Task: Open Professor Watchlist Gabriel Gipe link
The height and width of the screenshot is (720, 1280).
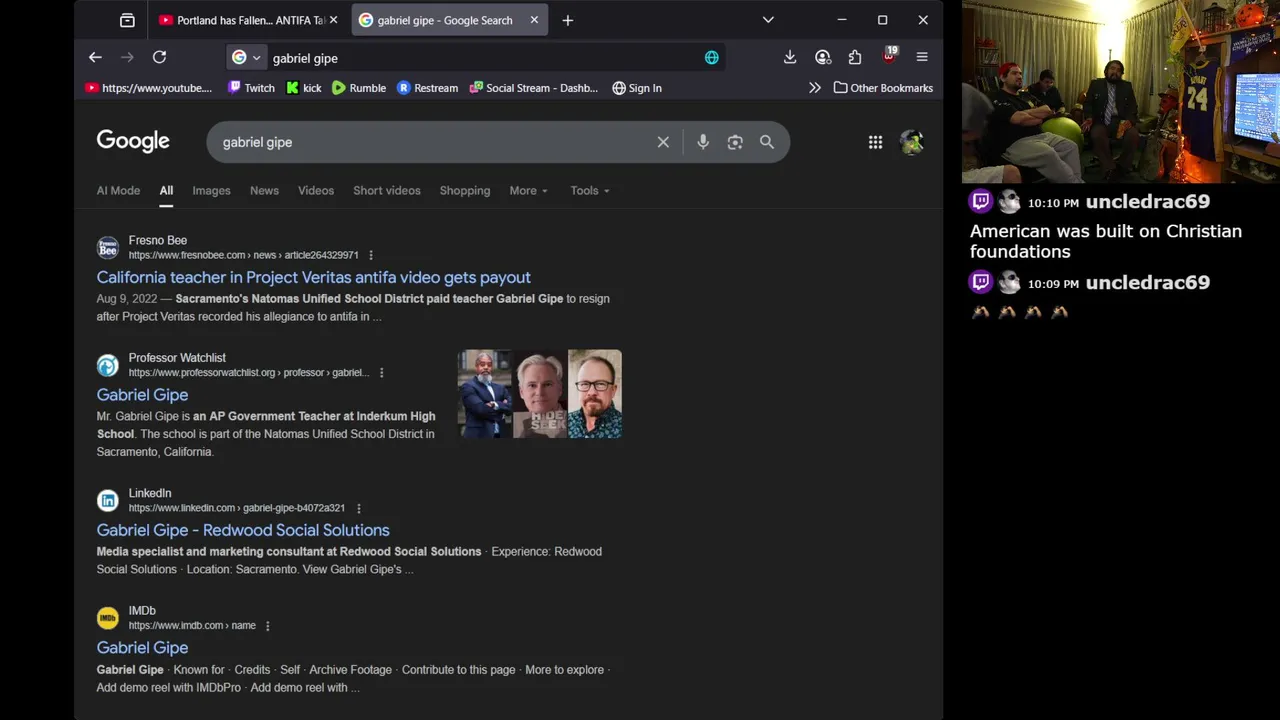Action: point(142,395)
